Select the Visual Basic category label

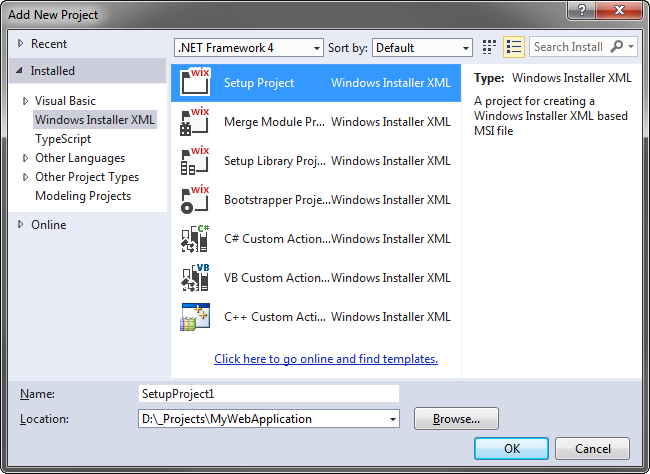pos(65,101)
